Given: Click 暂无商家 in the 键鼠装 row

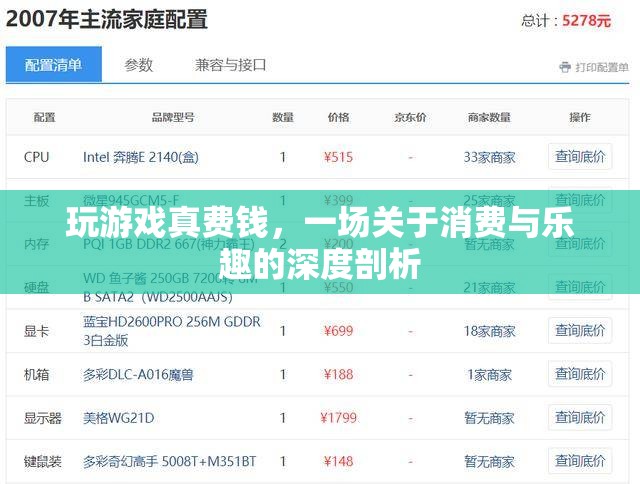Looking at the screenshot, I should point(489,462).
